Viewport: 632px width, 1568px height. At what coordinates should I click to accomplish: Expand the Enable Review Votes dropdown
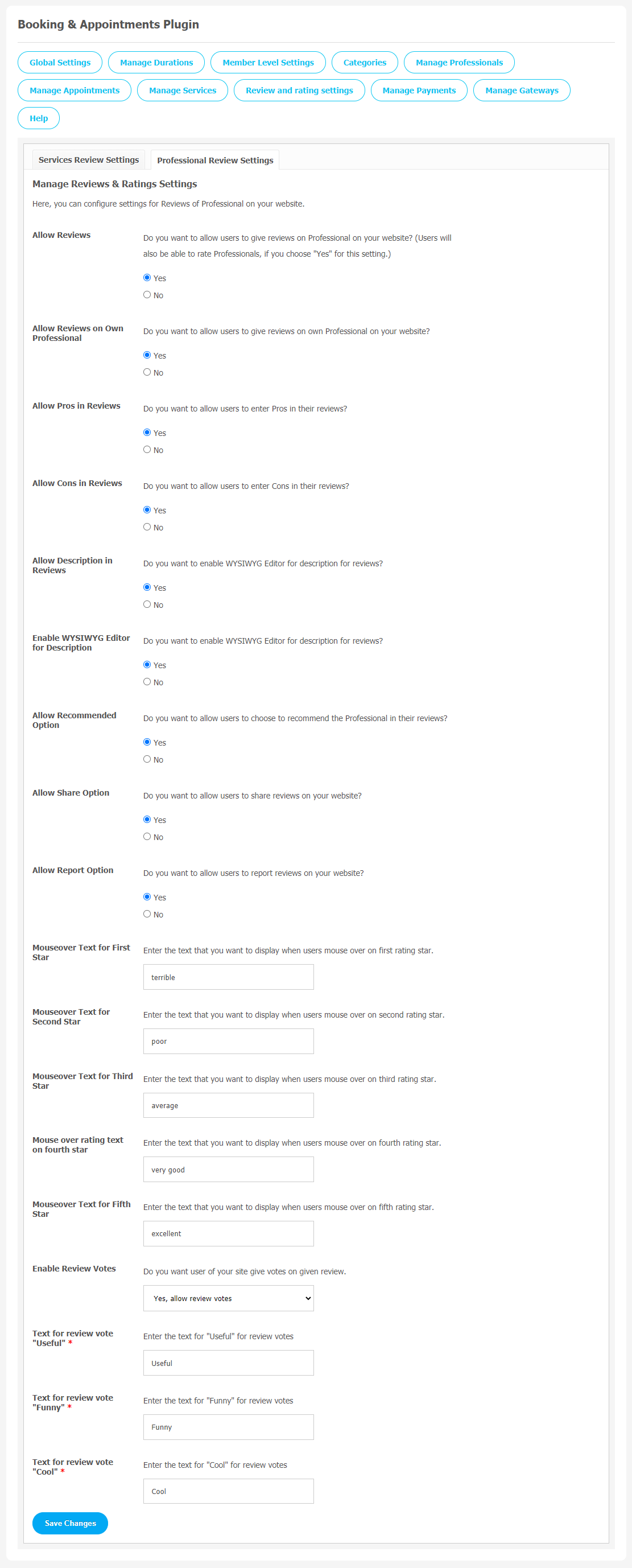228,1298
